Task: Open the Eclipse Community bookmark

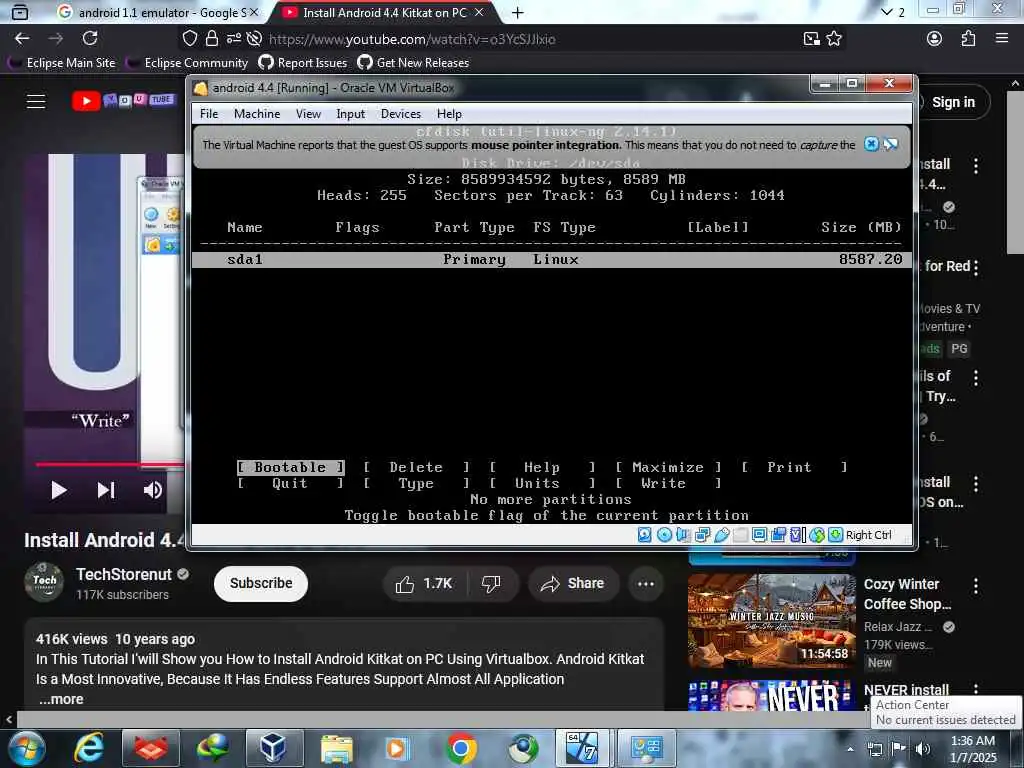Action: pos(188,63)
